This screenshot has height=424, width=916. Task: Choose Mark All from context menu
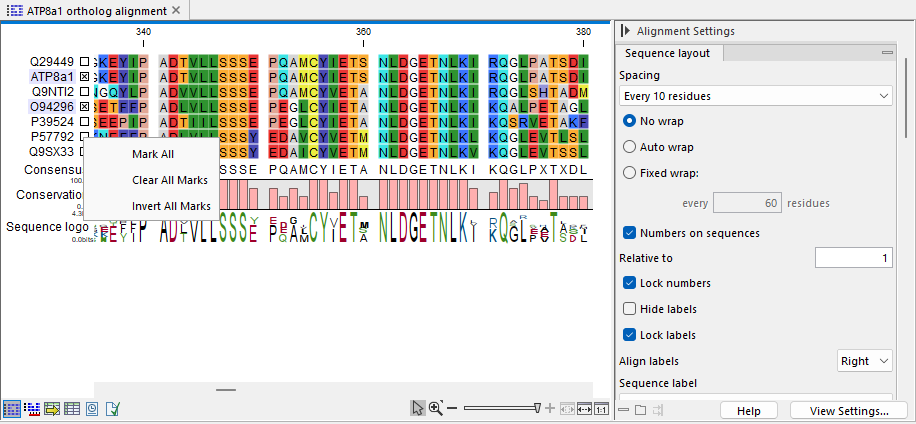(152, 154)
